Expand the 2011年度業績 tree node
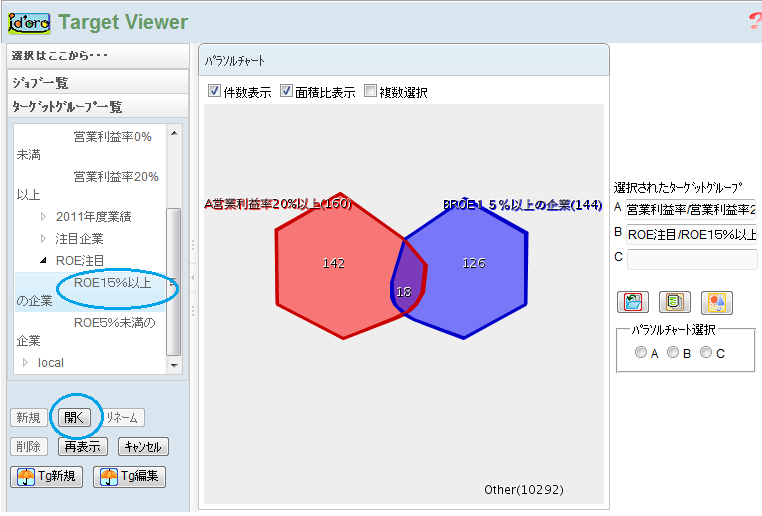The width and height of the screenshot is (762, 516). coord(43,216)
